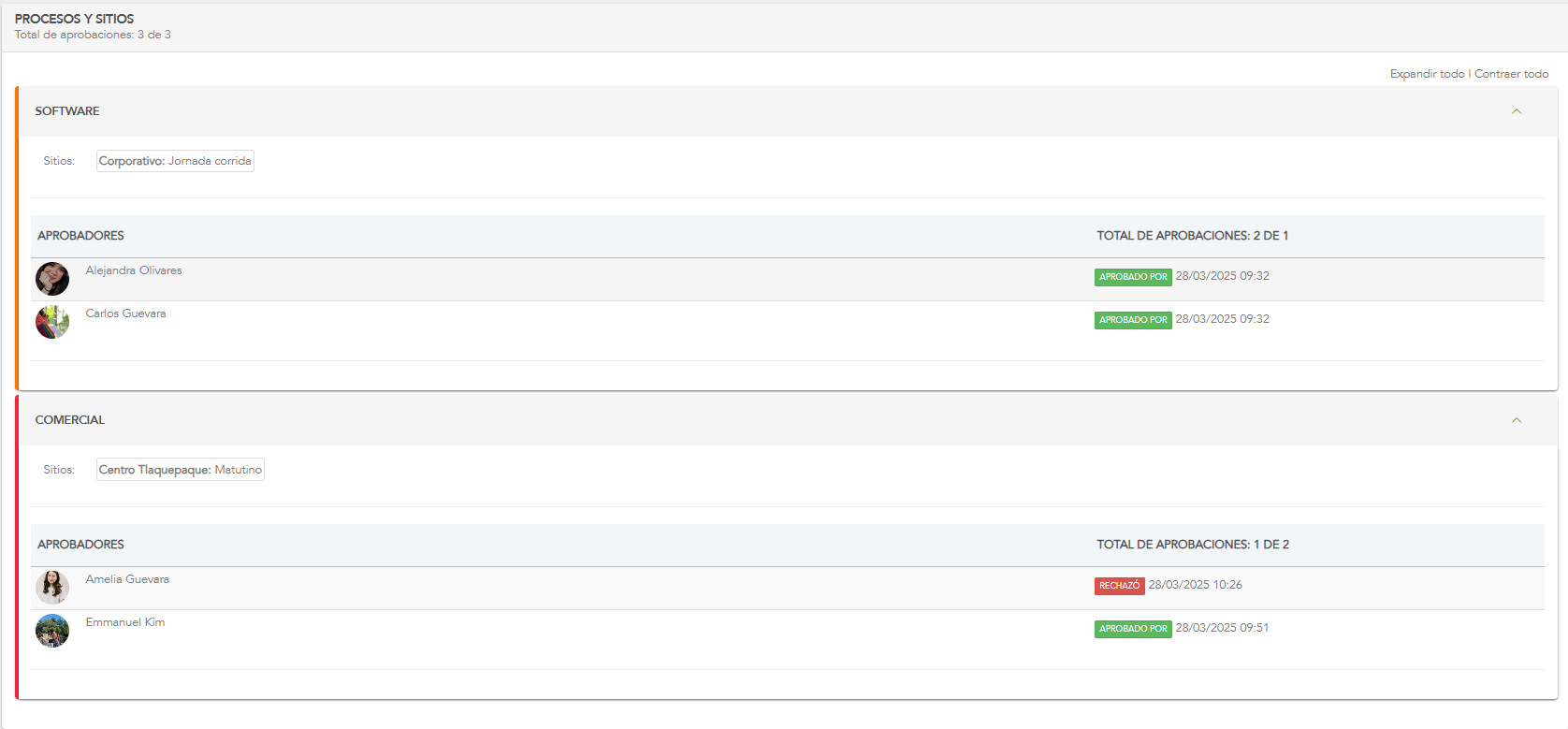The width and height of the screenshot is (1568, 729).
Task: Select the Centro Tlaquepaque: Matutino site tag
Action: click(181, 470)
